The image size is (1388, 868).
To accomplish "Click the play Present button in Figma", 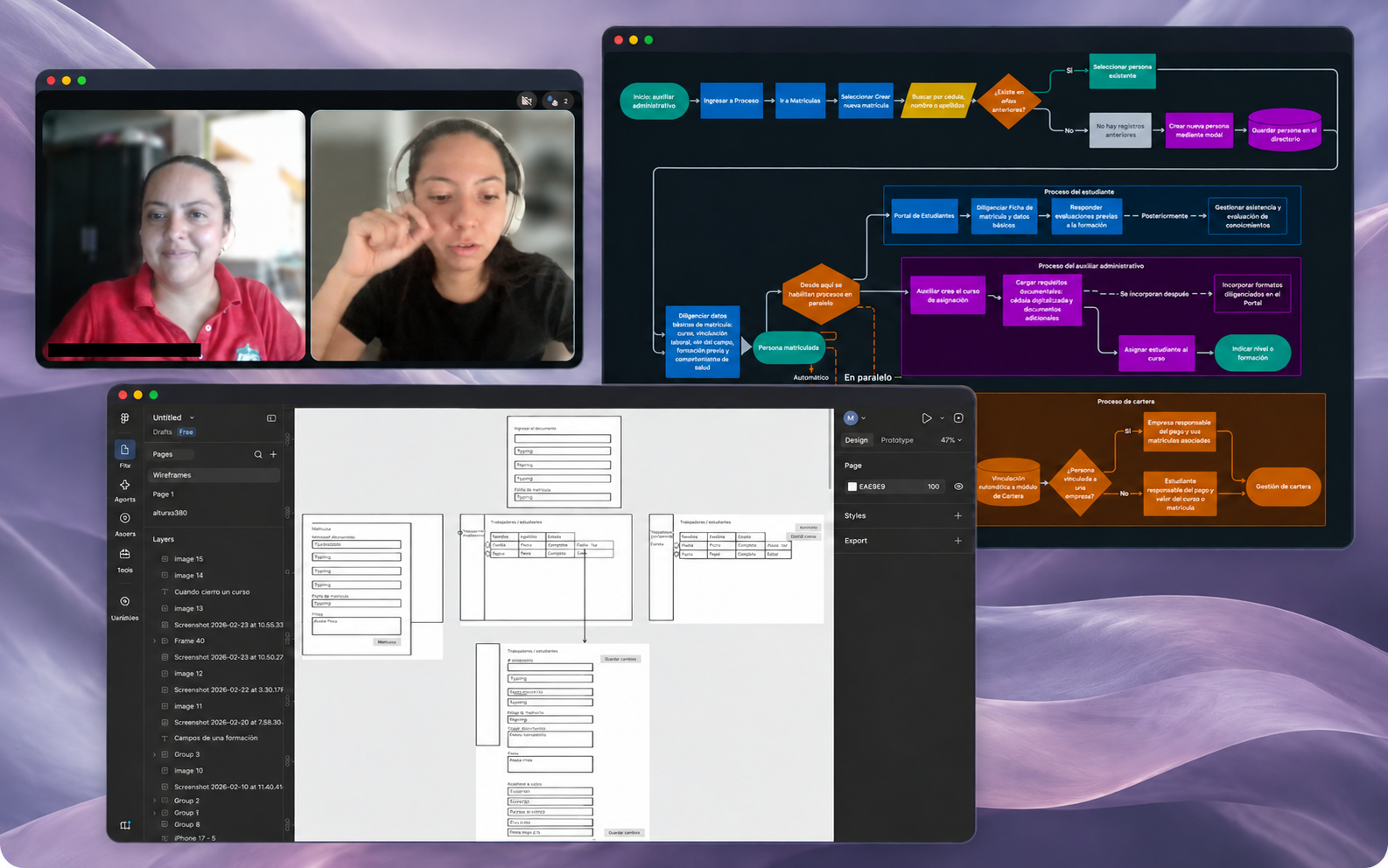I will (x=927, y=418).
